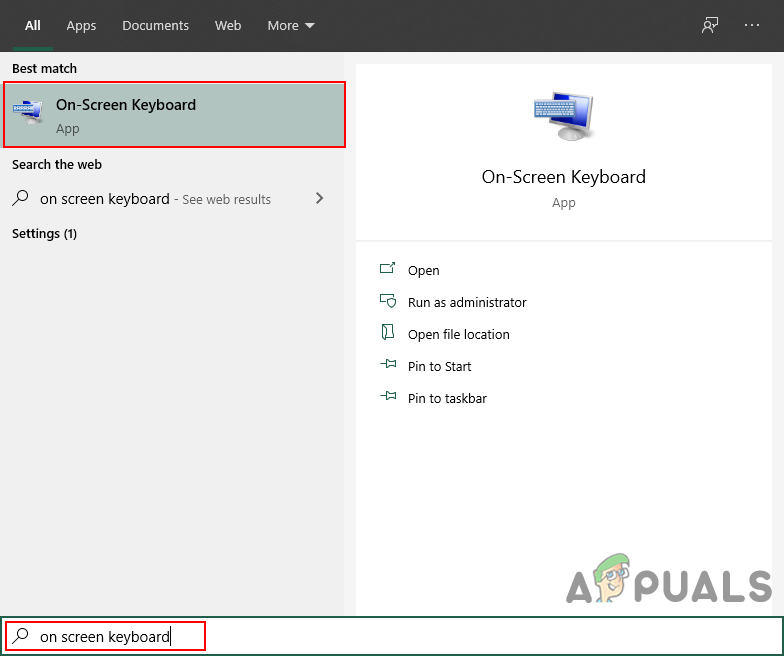Screen dimensions: 784x656
Task: Click the Pin to taskbar pin icon
Action: 388,396
